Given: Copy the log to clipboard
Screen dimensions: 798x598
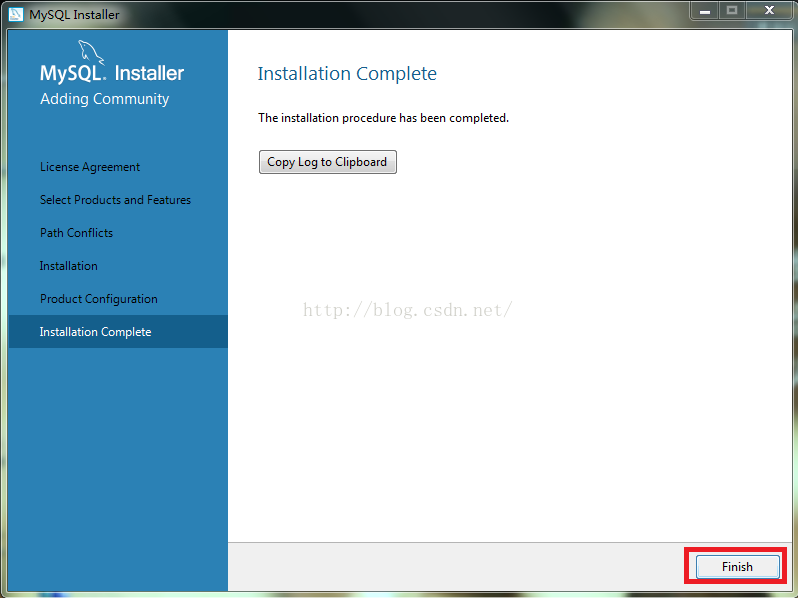Looking at the screenshot, I should click(327, 162).
